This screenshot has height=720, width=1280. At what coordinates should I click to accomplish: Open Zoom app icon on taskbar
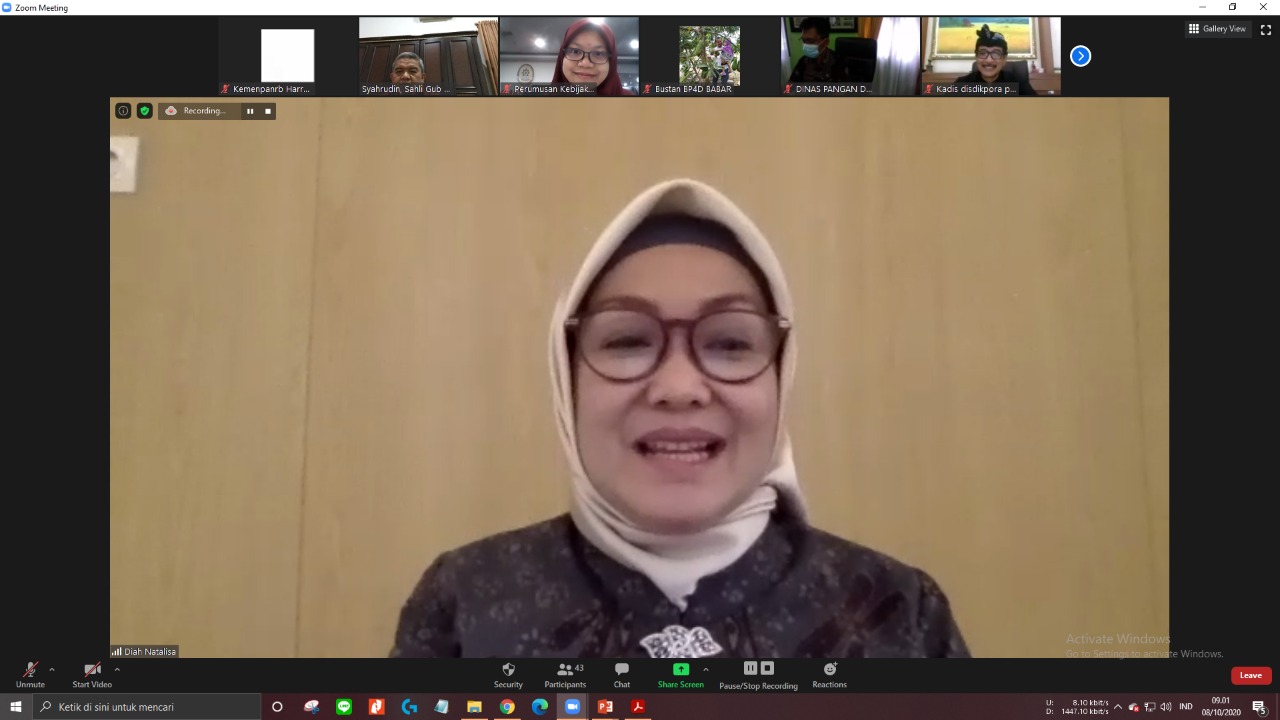[572, 707]
